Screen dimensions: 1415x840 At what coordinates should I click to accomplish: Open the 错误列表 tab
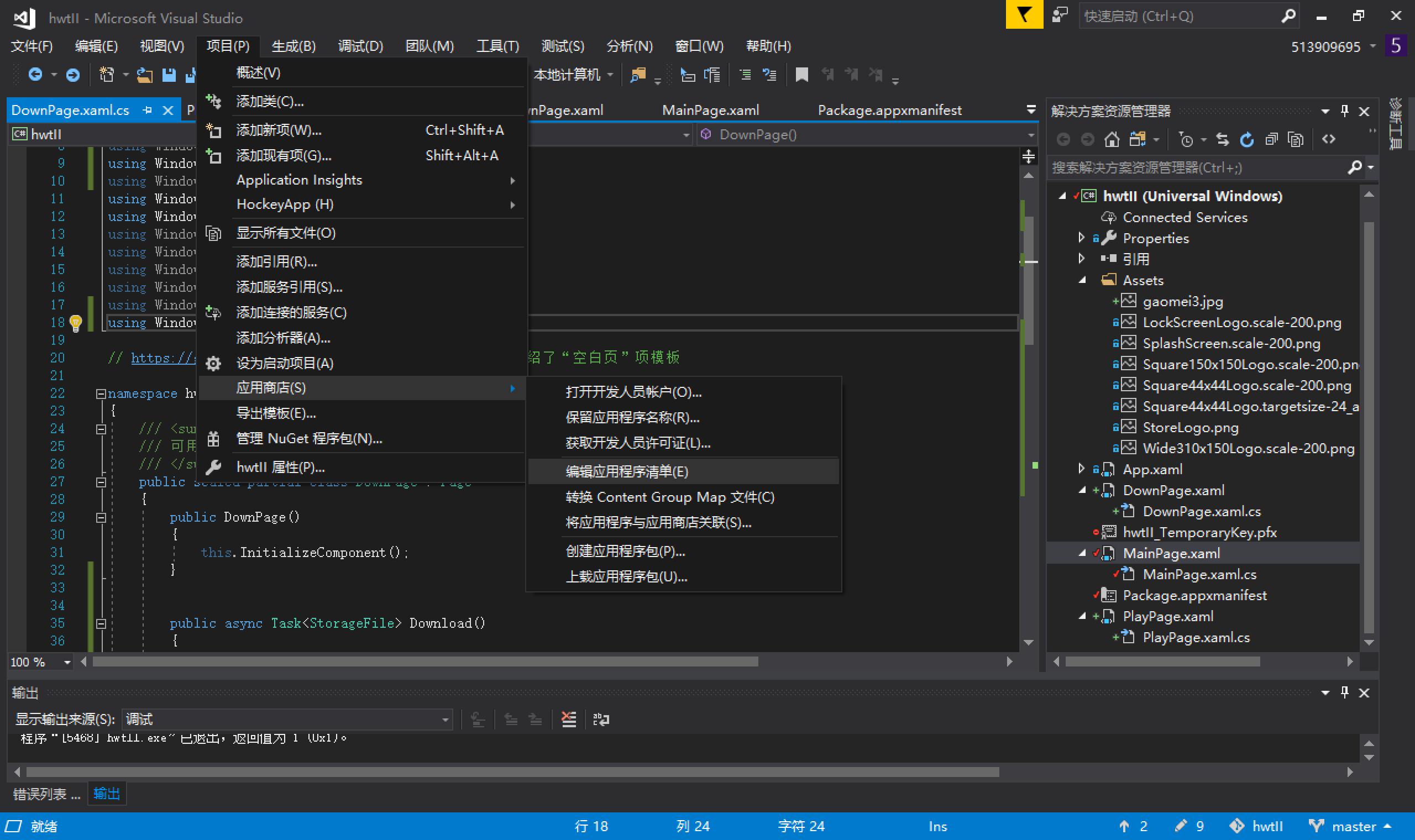(47, 794)
